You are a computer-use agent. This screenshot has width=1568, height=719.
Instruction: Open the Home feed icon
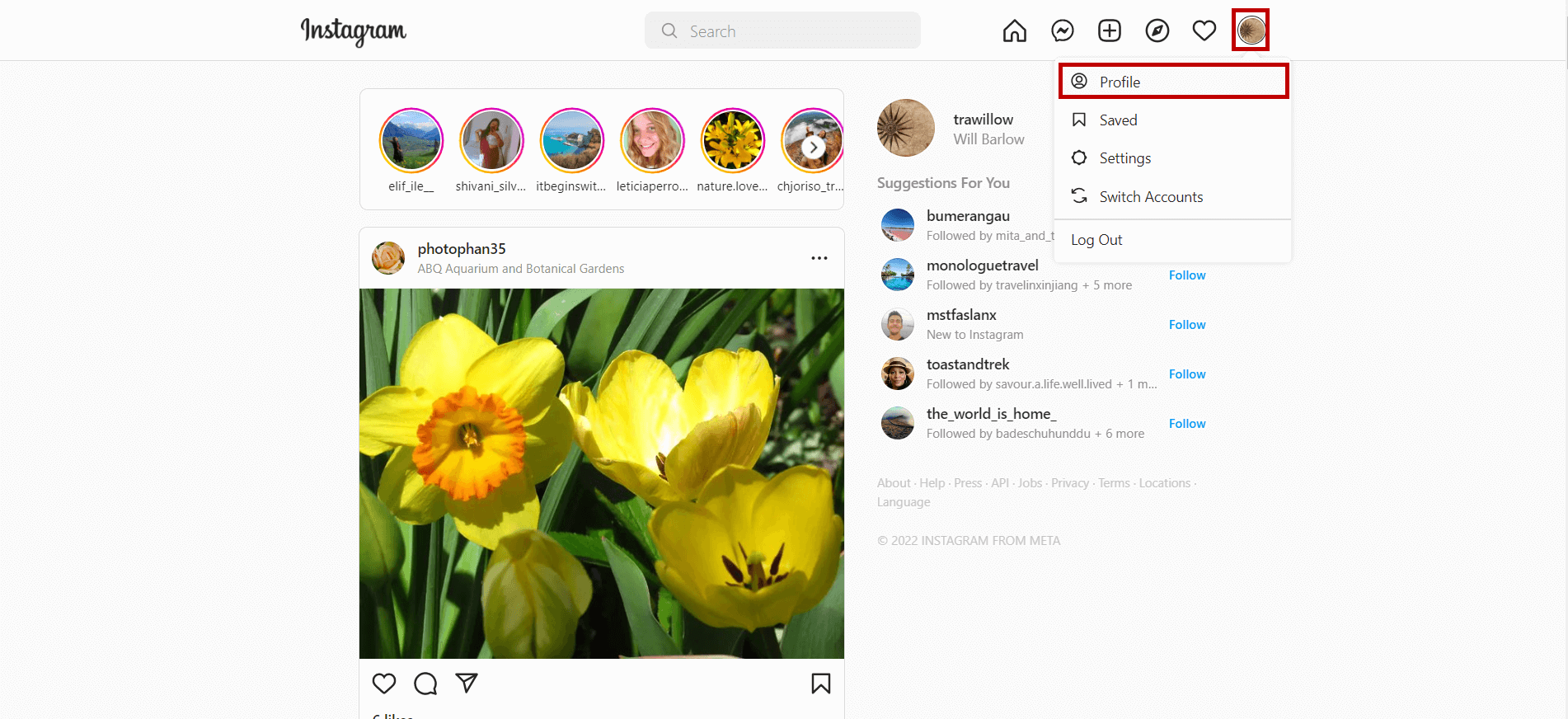1015,31
